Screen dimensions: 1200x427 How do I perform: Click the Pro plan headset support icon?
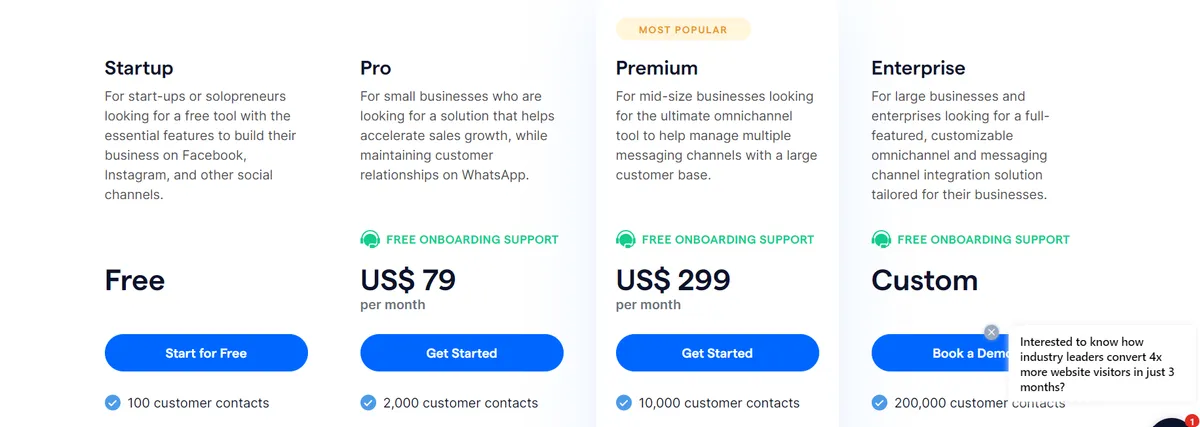coord(370,240)
